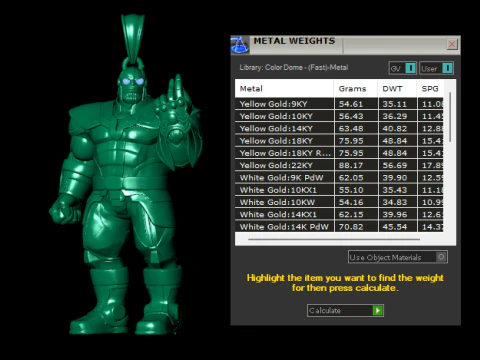Viewport: 480px width, 360px height.
Task: Click the 40.82 DWT value
Action: [x=394, y=129]
